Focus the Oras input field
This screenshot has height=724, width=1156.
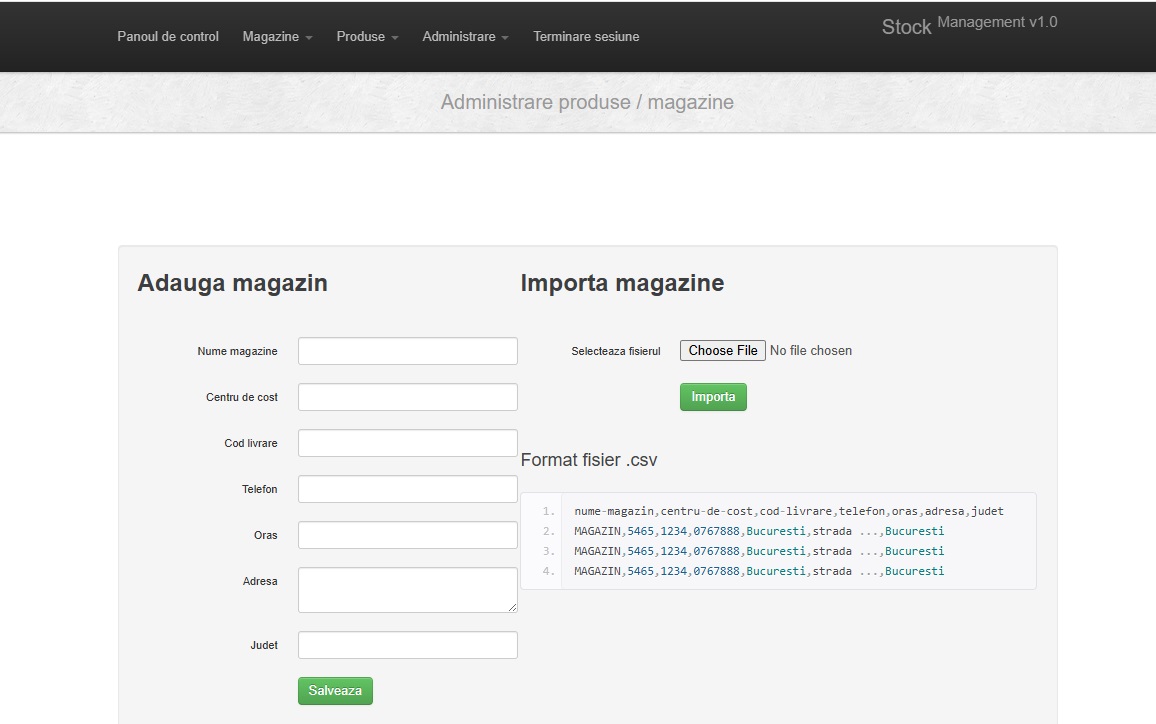point(407,535)
